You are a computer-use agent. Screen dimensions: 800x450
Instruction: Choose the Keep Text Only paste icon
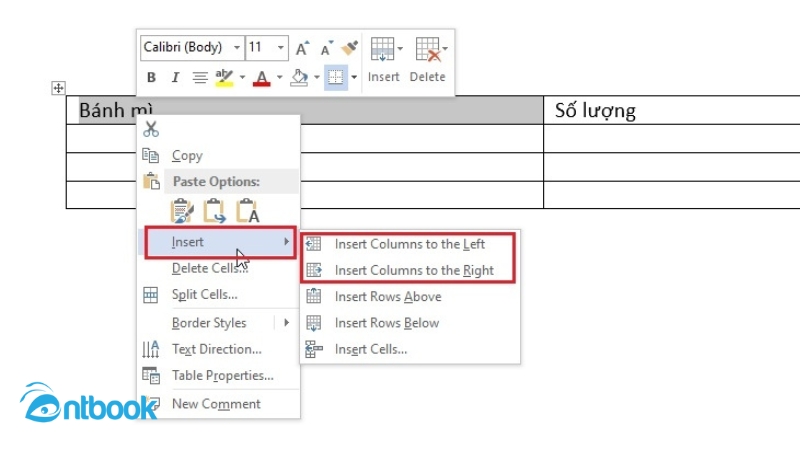(247, 211)
